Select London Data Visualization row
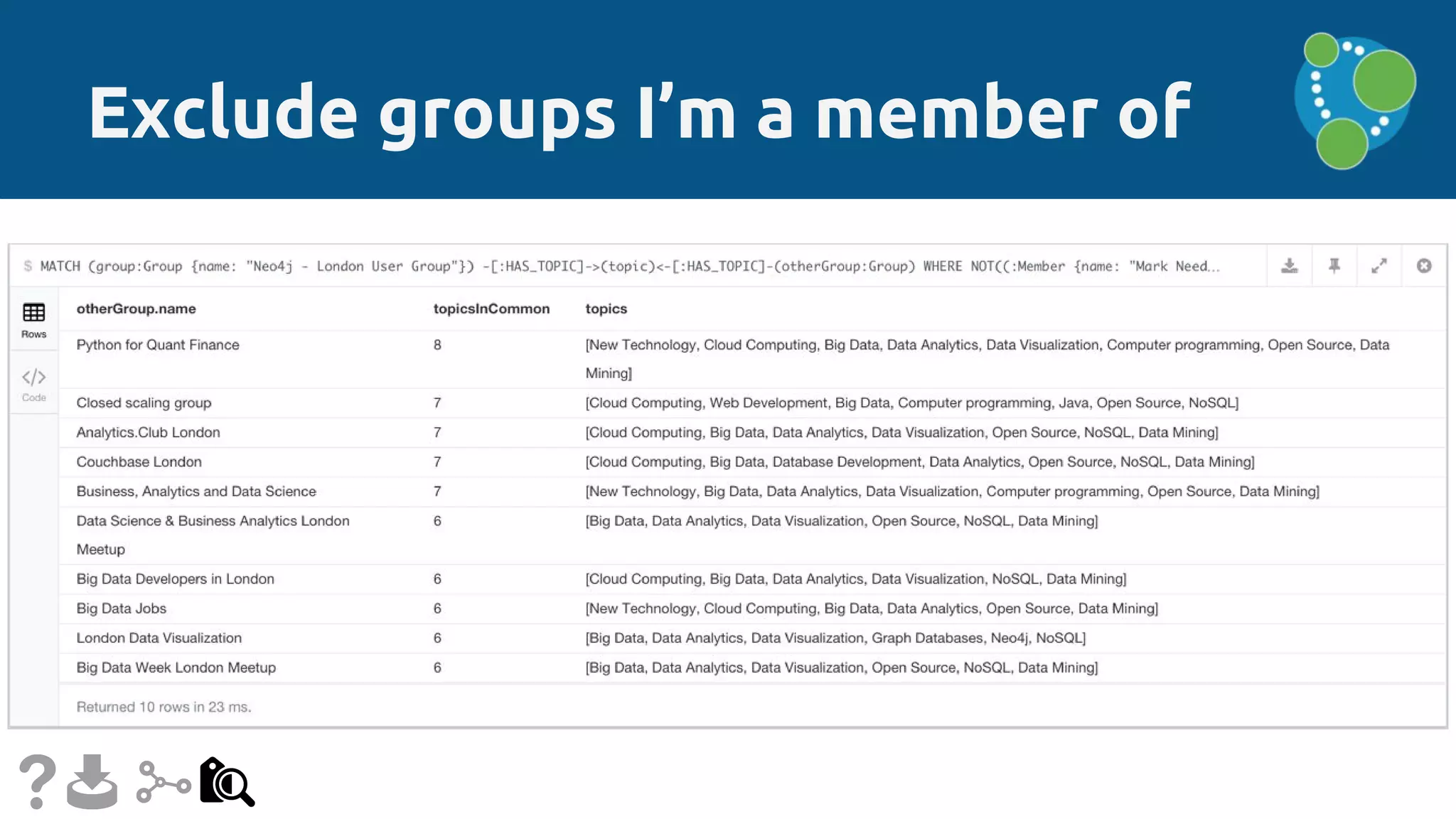Screen dimensions: 1456x819 click(752, 638)
